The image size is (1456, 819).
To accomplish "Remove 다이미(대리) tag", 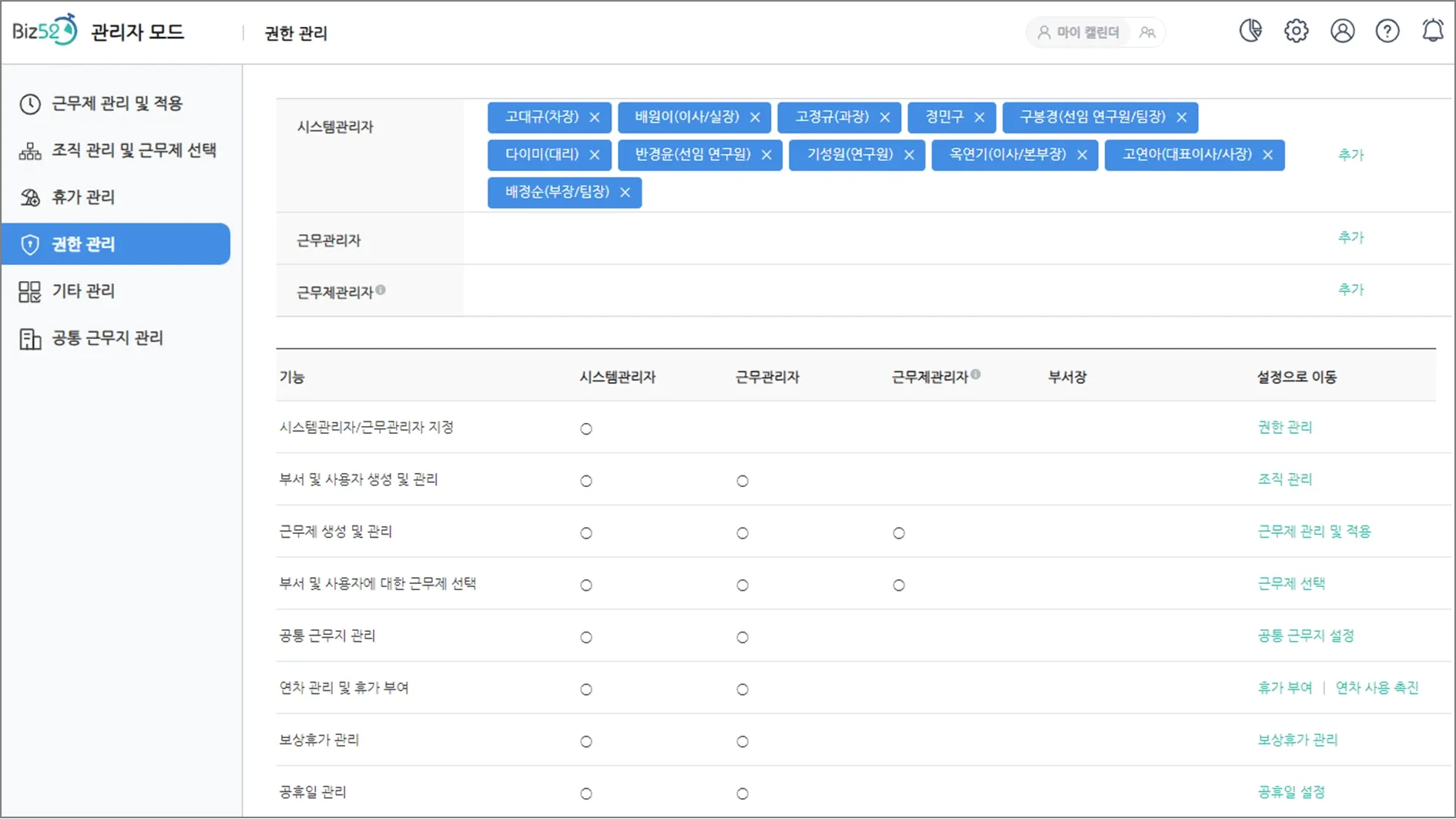I will click(594, 155).
